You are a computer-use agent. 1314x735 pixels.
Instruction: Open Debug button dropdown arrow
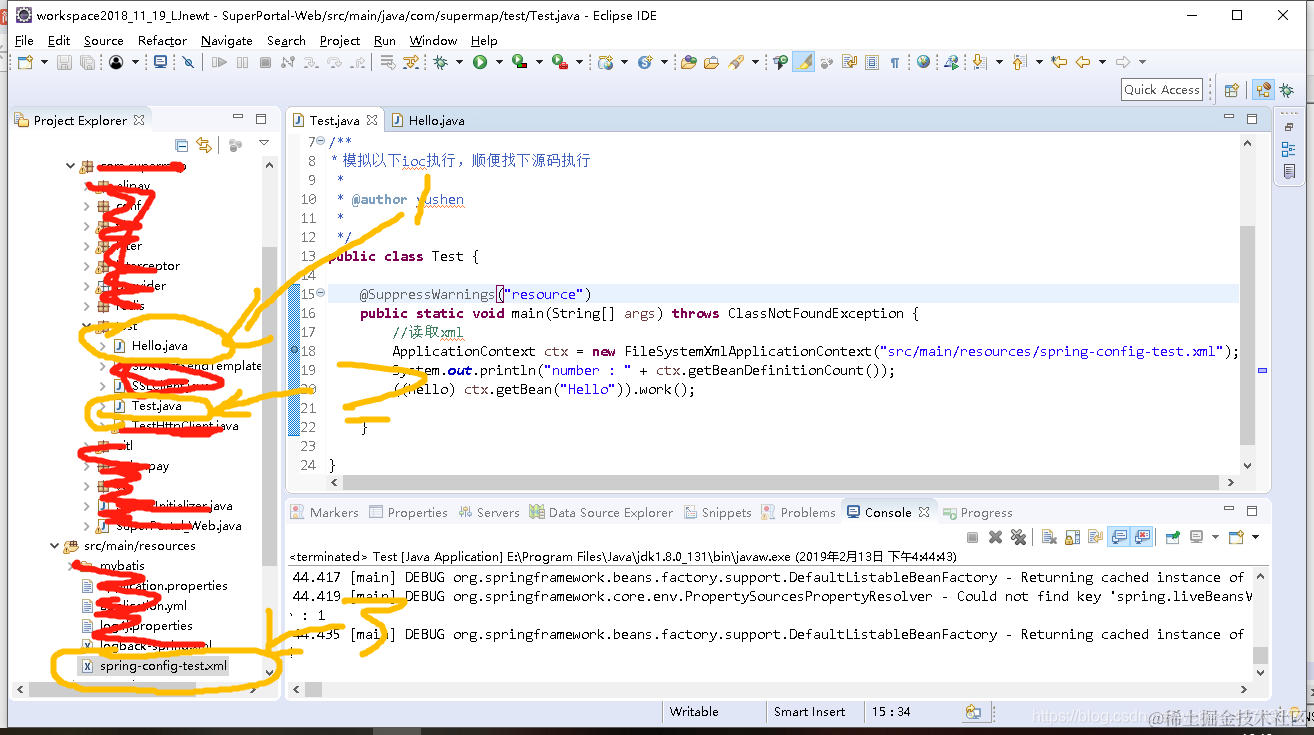(459, 62)
